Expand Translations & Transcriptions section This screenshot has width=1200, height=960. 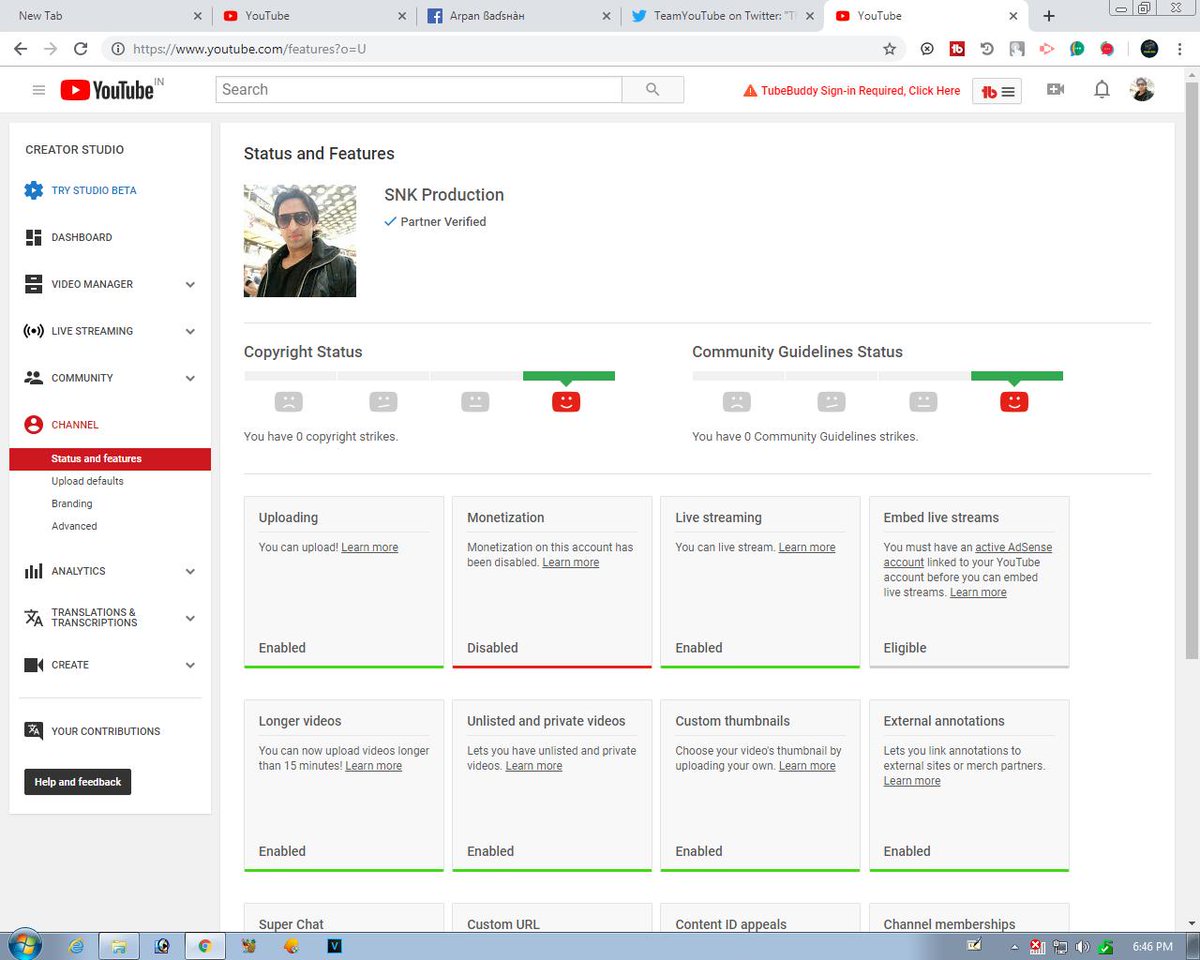pos(190,618)
